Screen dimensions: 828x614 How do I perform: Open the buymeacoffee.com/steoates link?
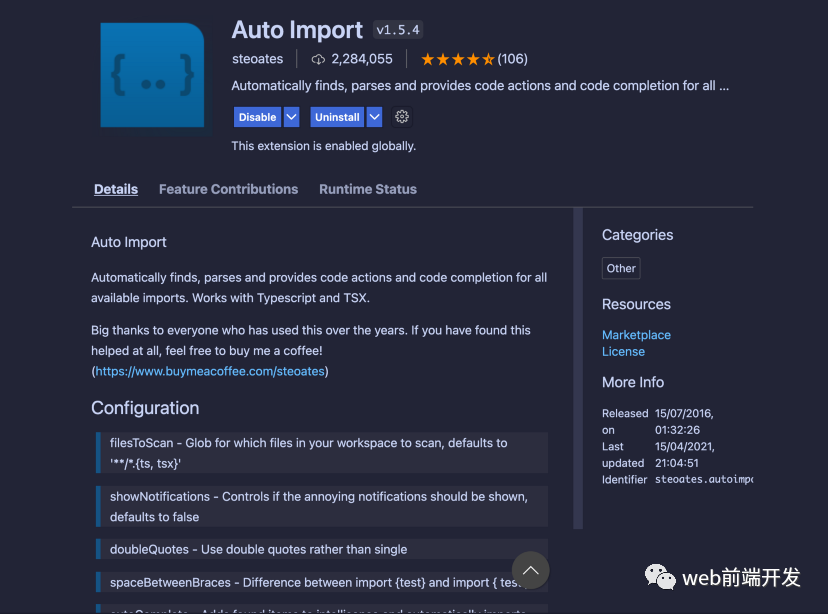tap(211, 371)
